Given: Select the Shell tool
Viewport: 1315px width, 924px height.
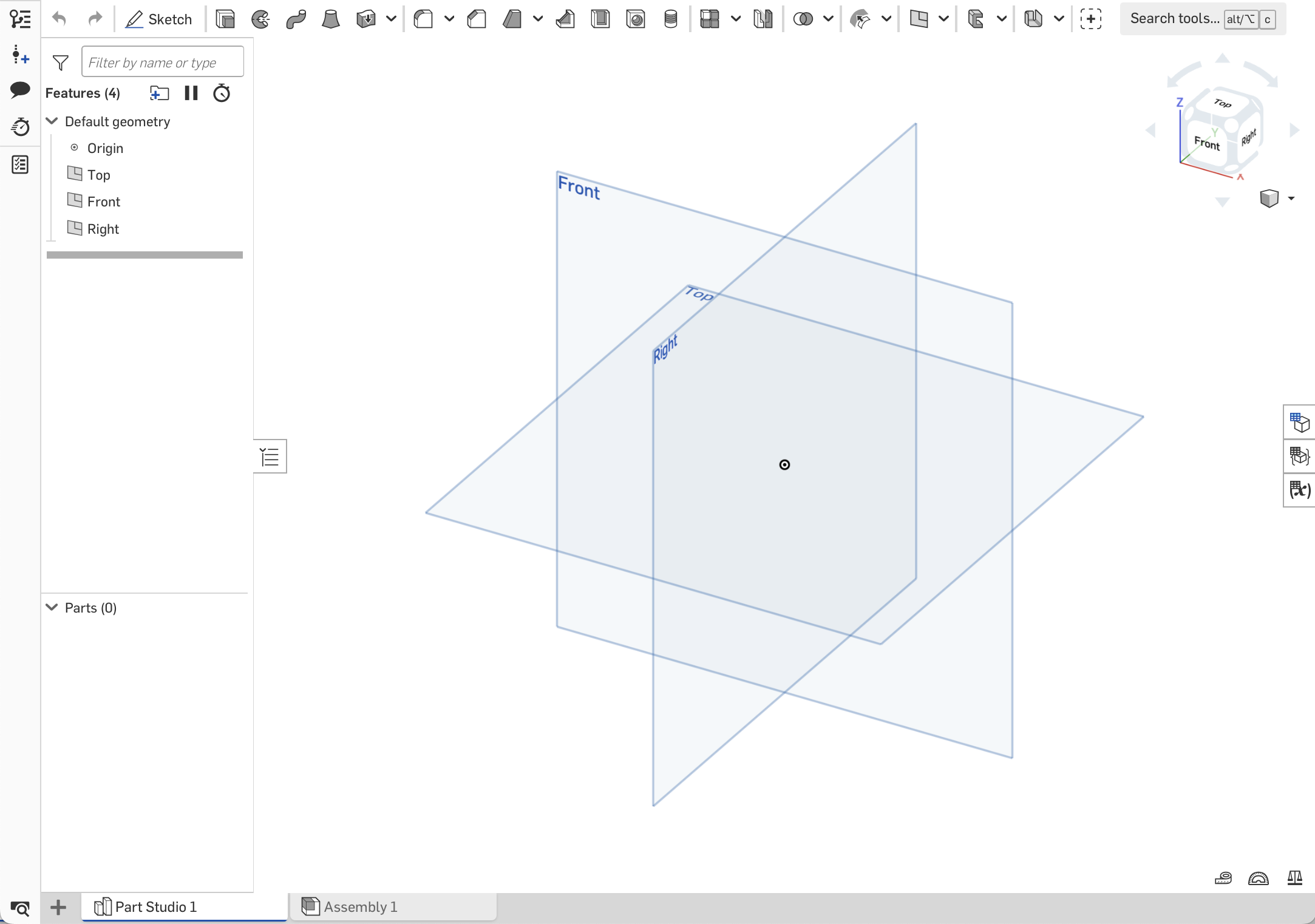Looking at the screenshot, I should tap(600, 19).
